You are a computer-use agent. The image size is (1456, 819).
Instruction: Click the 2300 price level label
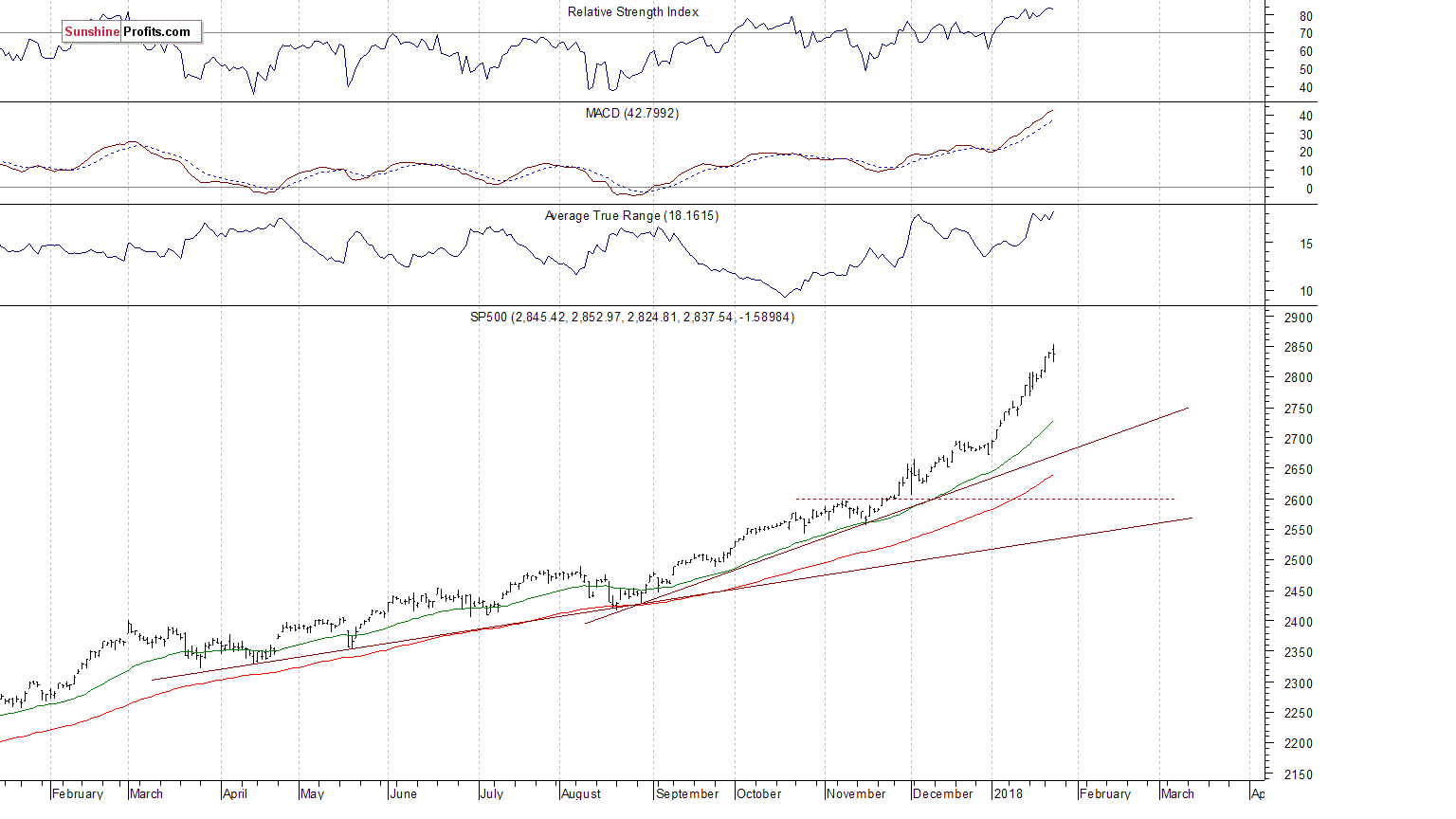coord(1300,683)
